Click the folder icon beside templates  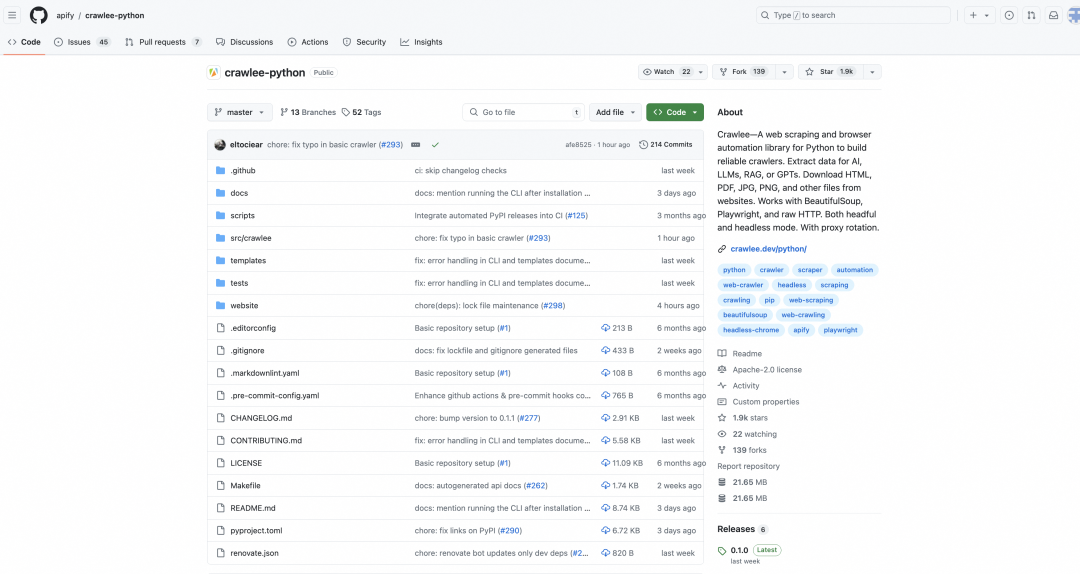point(220,260)
